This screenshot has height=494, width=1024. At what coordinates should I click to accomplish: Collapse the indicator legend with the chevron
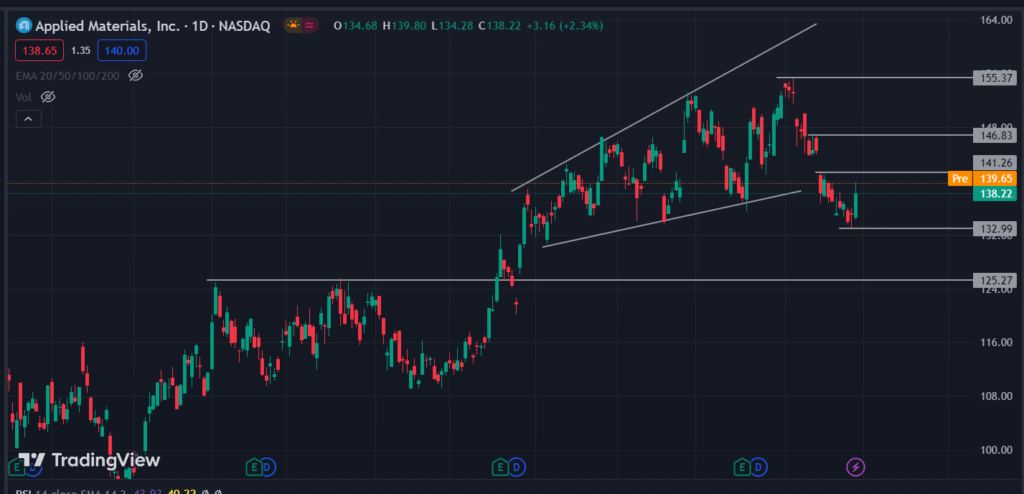pos(29,119)
